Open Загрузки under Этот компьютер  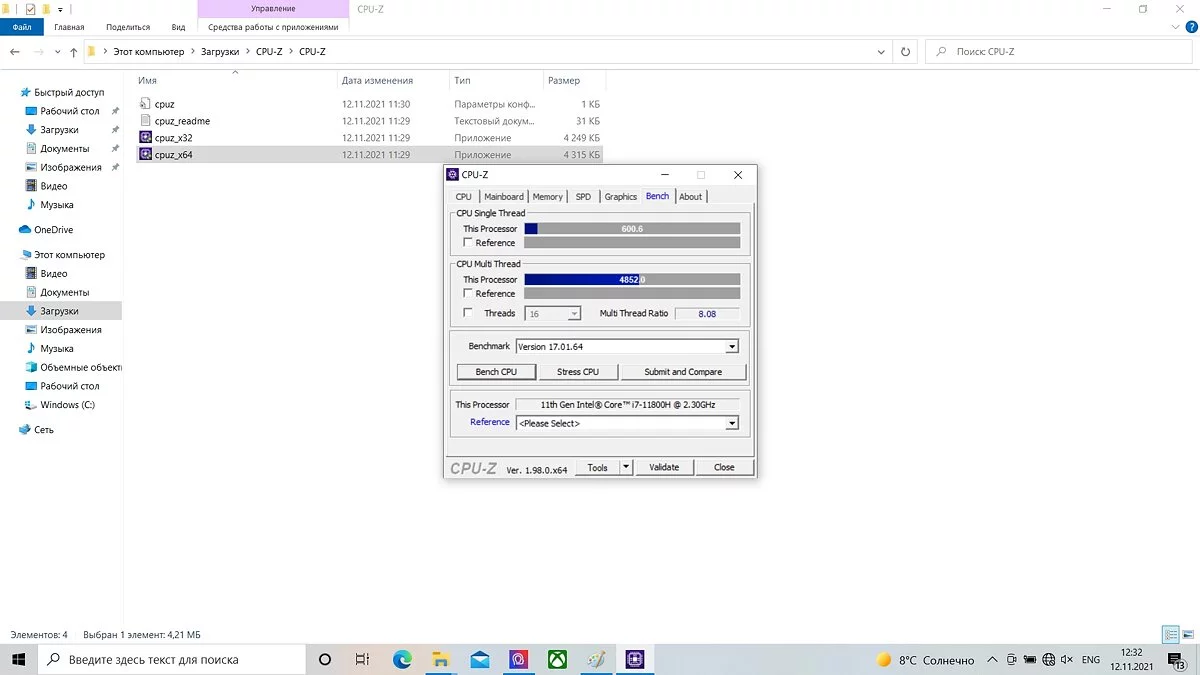(x=60, y=311)
